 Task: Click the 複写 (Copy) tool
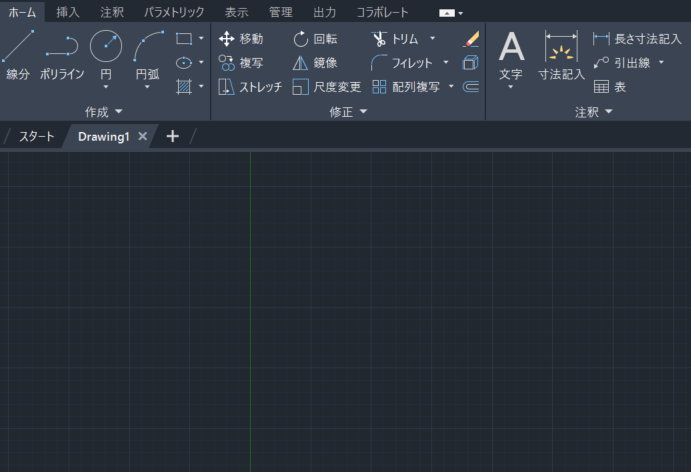(240, 63)
